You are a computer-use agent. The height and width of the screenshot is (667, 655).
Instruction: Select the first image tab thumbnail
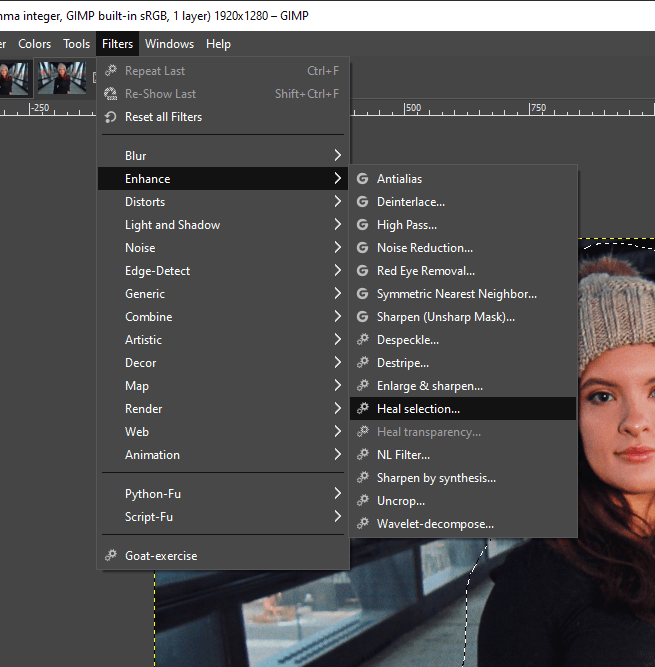click(x=14, y=78)
